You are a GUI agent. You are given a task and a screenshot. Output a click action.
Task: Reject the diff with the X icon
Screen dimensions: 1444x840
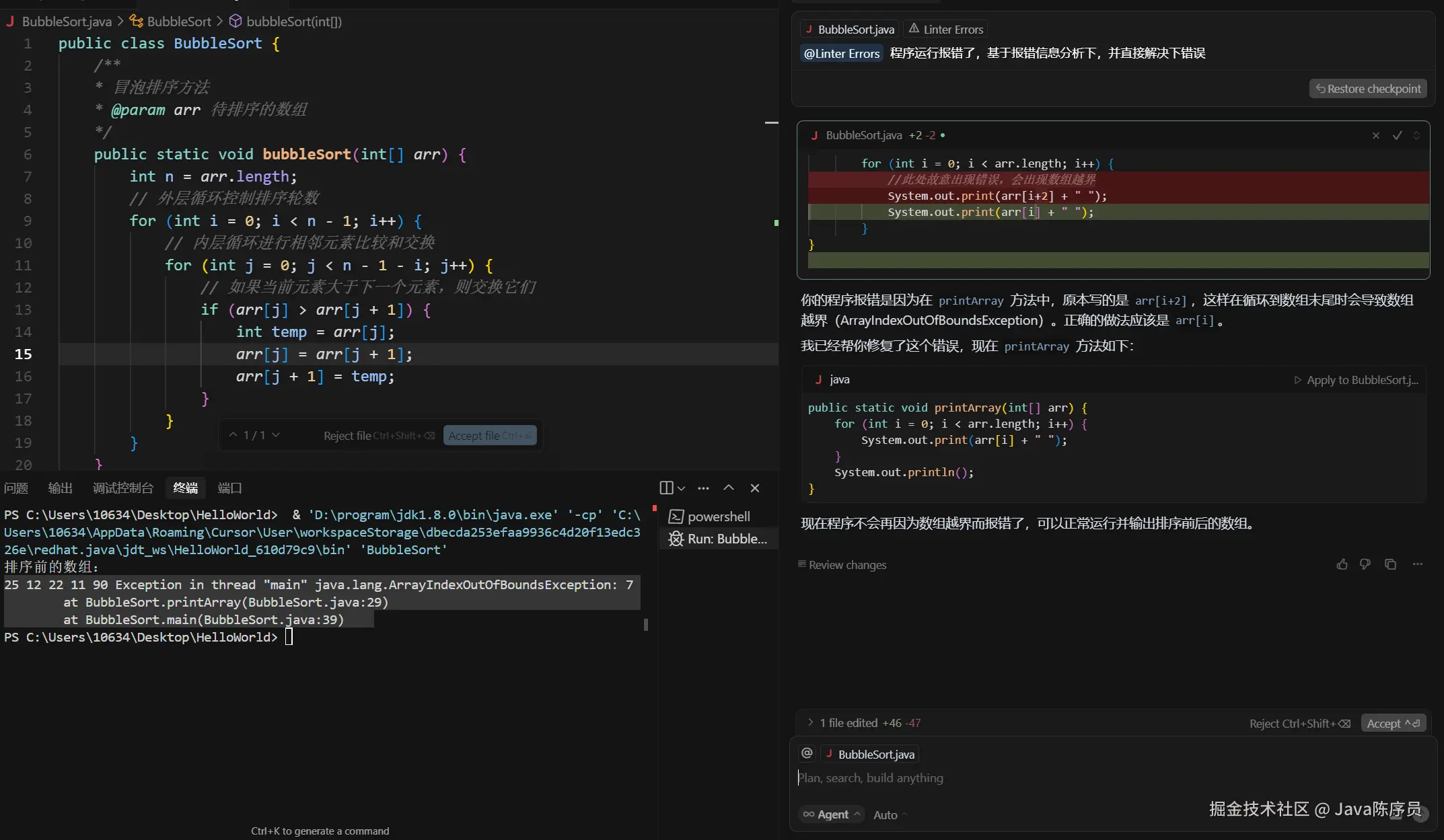(x=1376, y=135)
